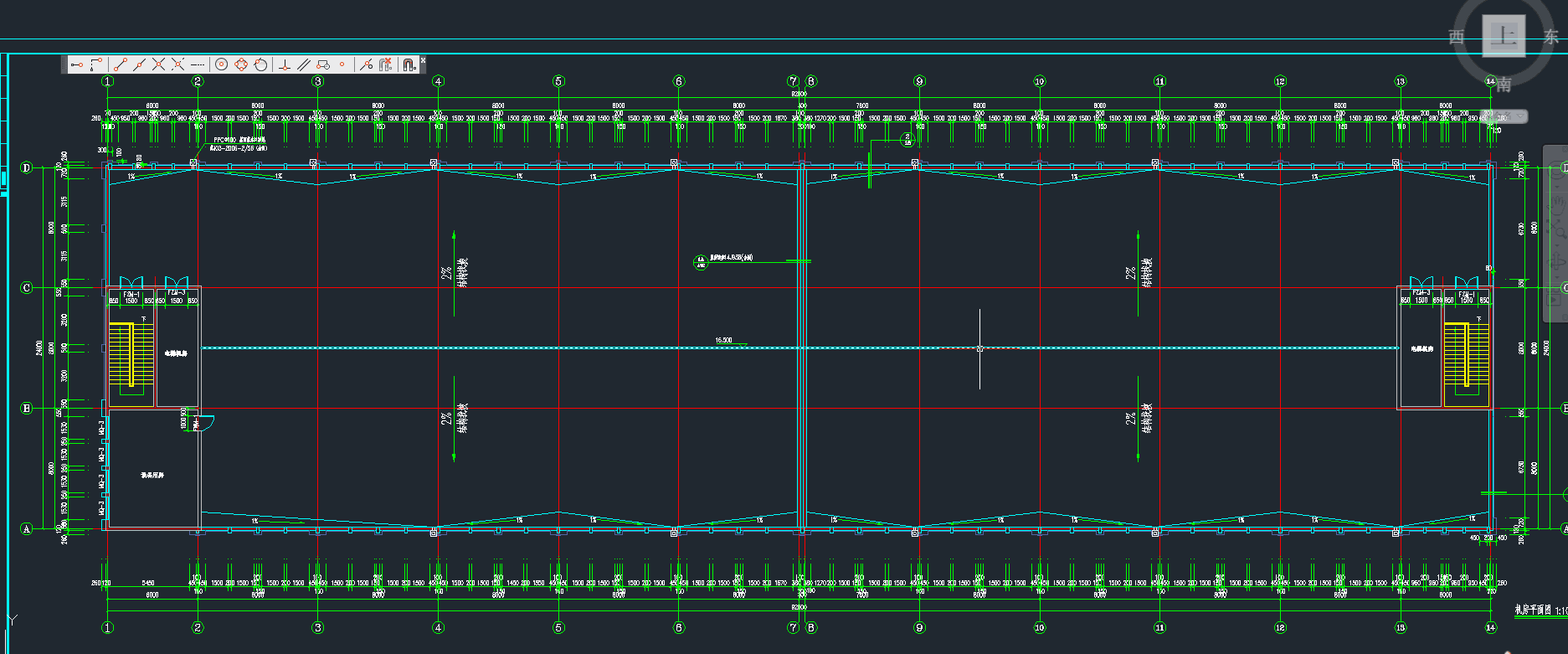This screenshot has height=654, width=1568.
Task: Choose Snap to Midpoint
Action: [x=139, y=64]
